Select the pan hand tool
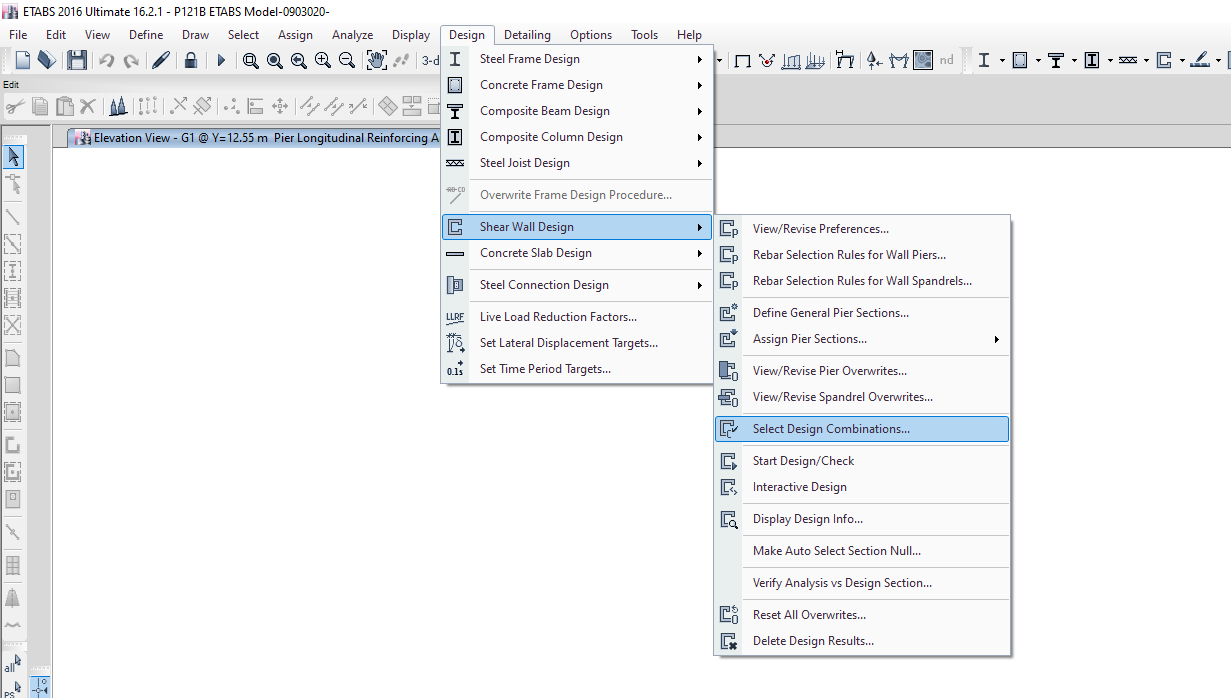Screen dimensions: 1231x698 point(377,60)
